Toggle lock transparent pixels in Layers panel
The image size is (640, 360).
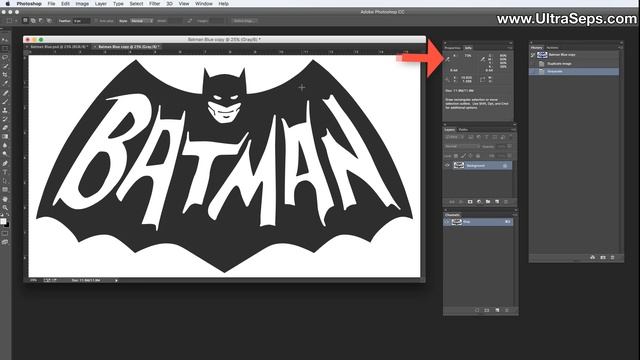456,156
